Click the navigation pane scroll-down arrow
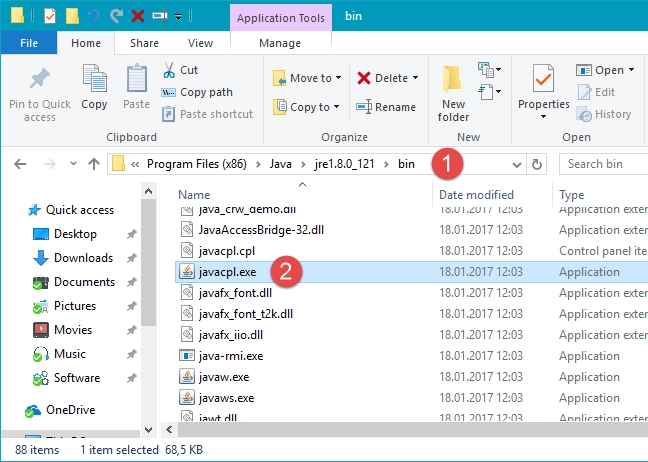The width and height of the screenshot is (648, 462). 148,430
